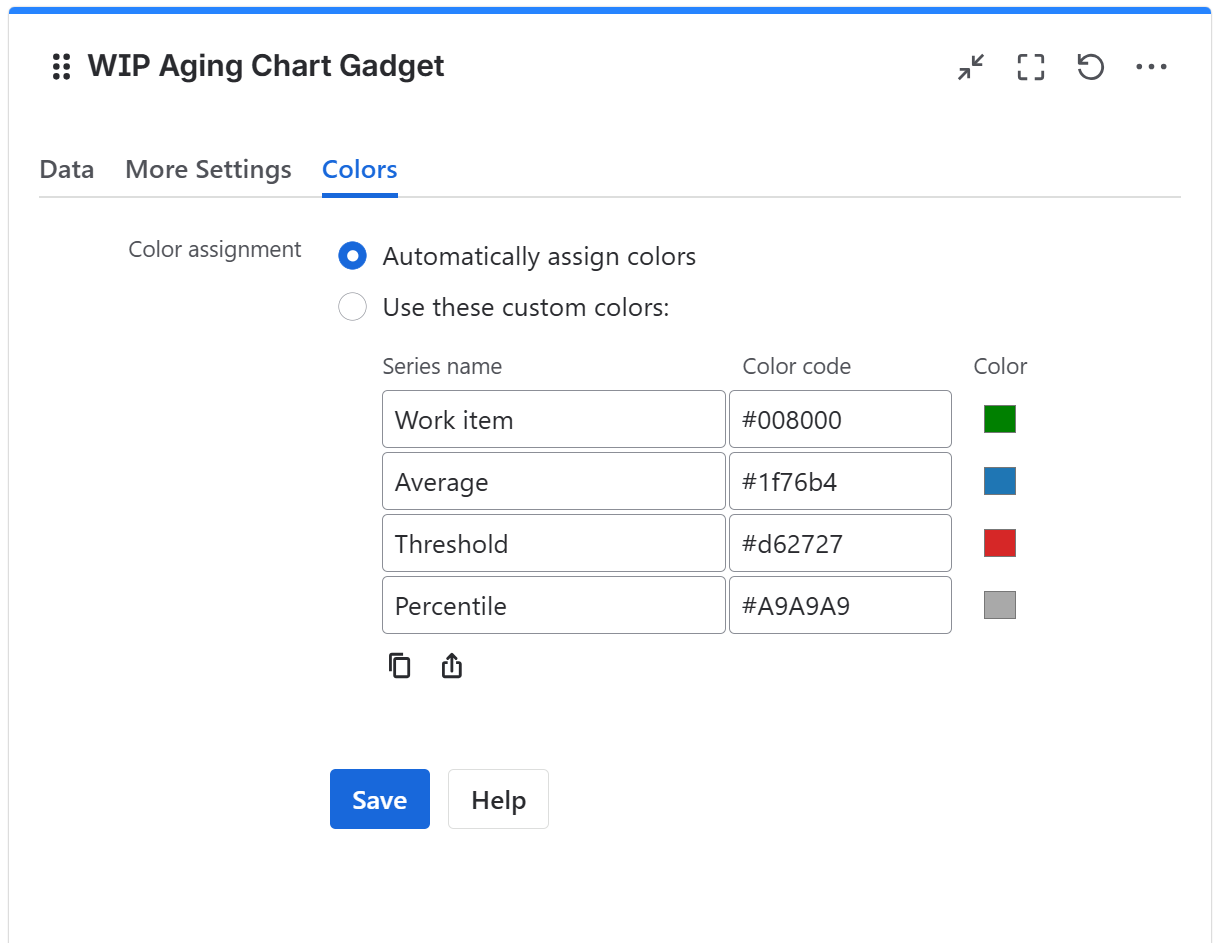The width and height of the screenshot is (1222, 943).
Task: Click the Percentile series name field
Action: click(553, 605)
